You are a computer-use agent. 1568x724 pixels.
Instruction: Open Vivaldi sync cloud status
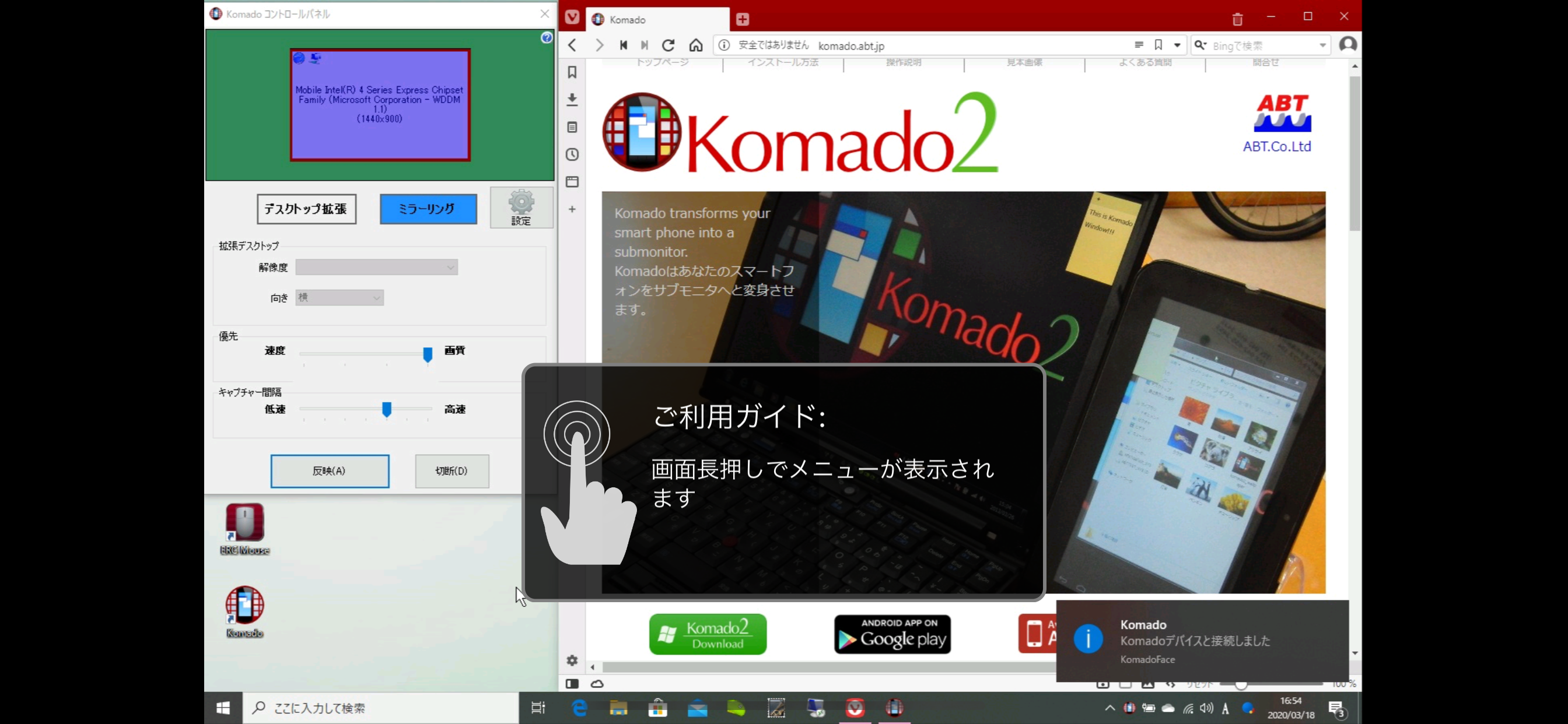597,684
